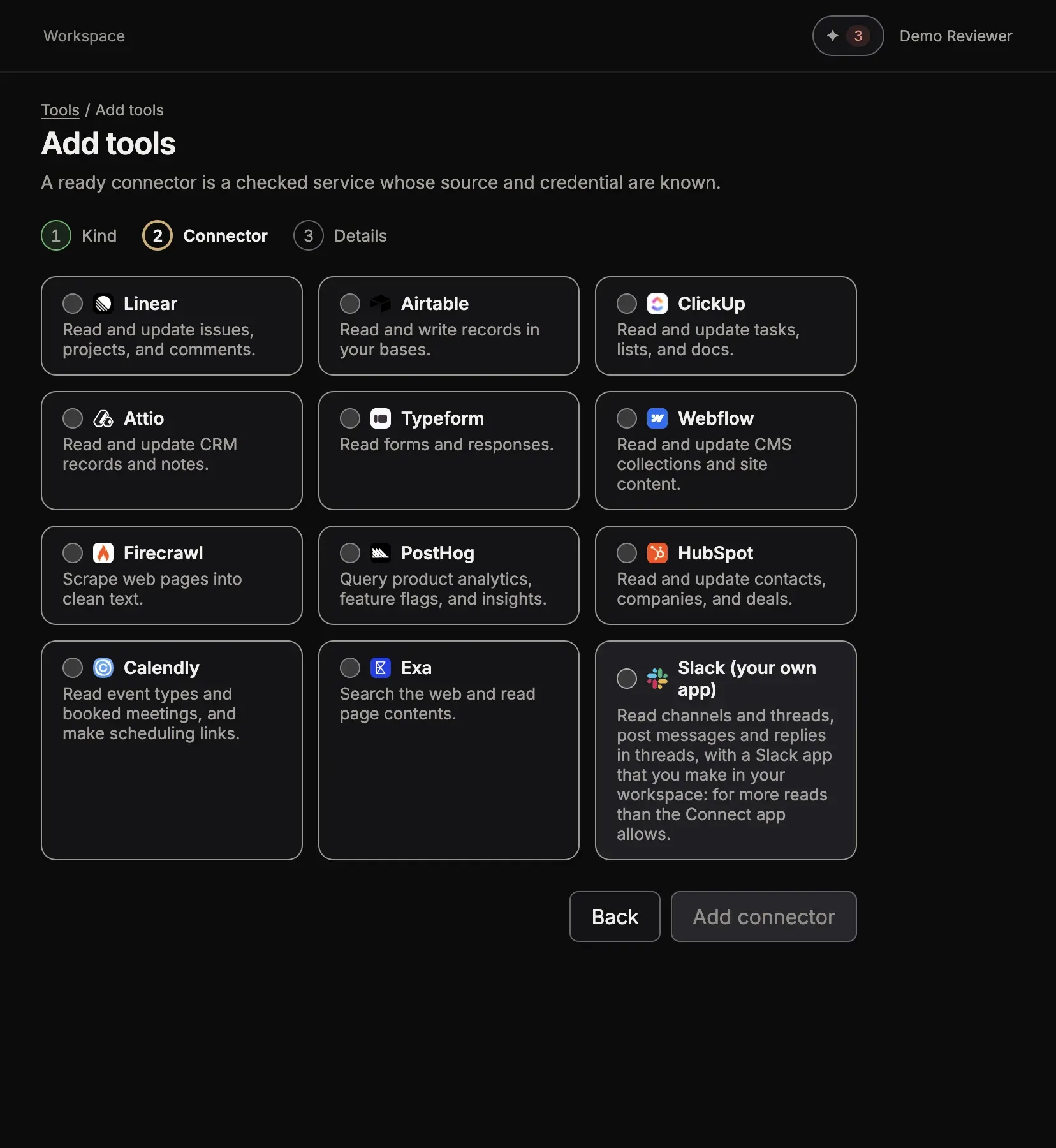Select the Exa connector radio button
This screenshot has height=1148, width=1056.
pyautogui.click(x=350, y=668)
